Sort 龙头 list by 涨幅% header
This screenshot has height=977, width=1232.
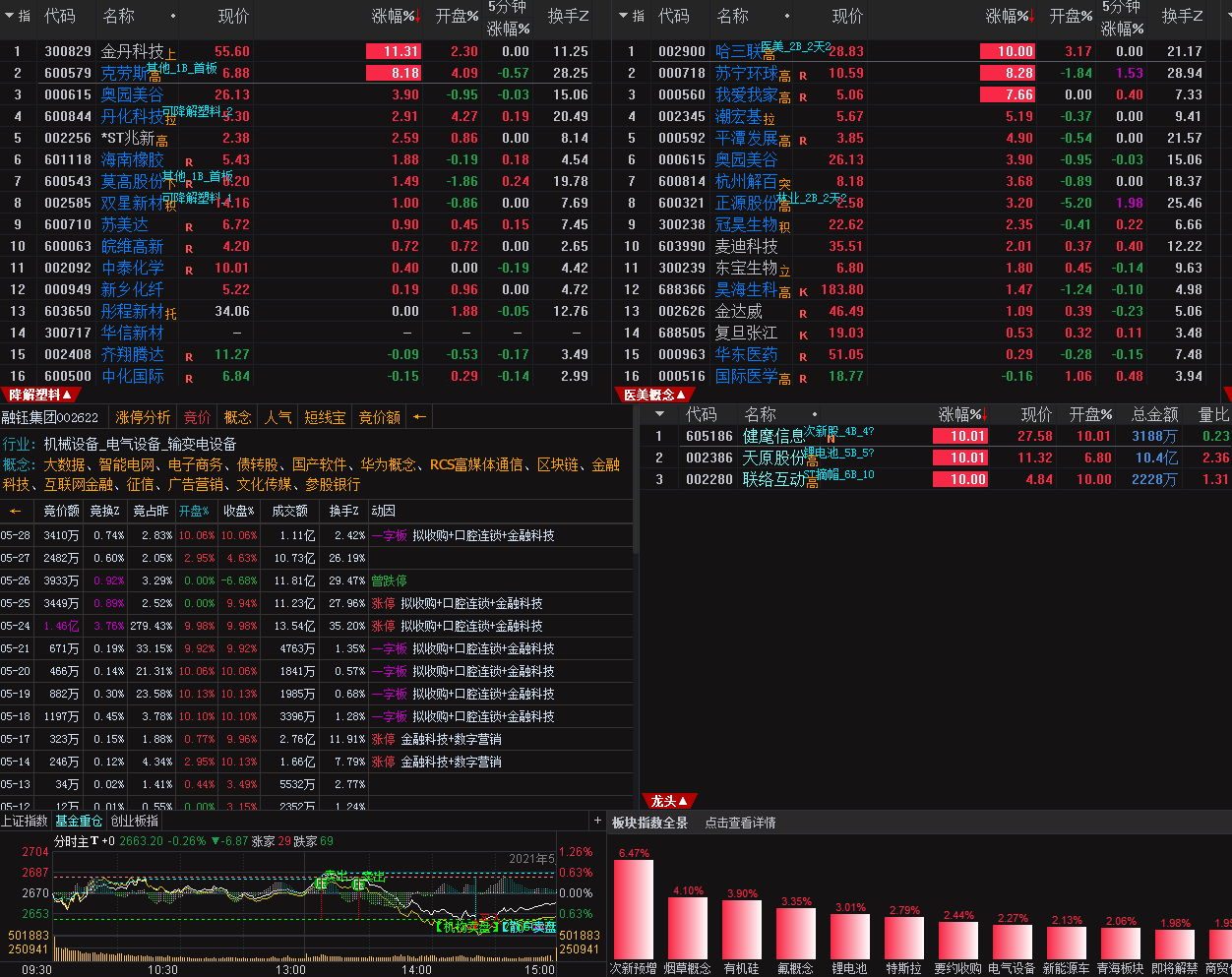(x=961, y=414)
